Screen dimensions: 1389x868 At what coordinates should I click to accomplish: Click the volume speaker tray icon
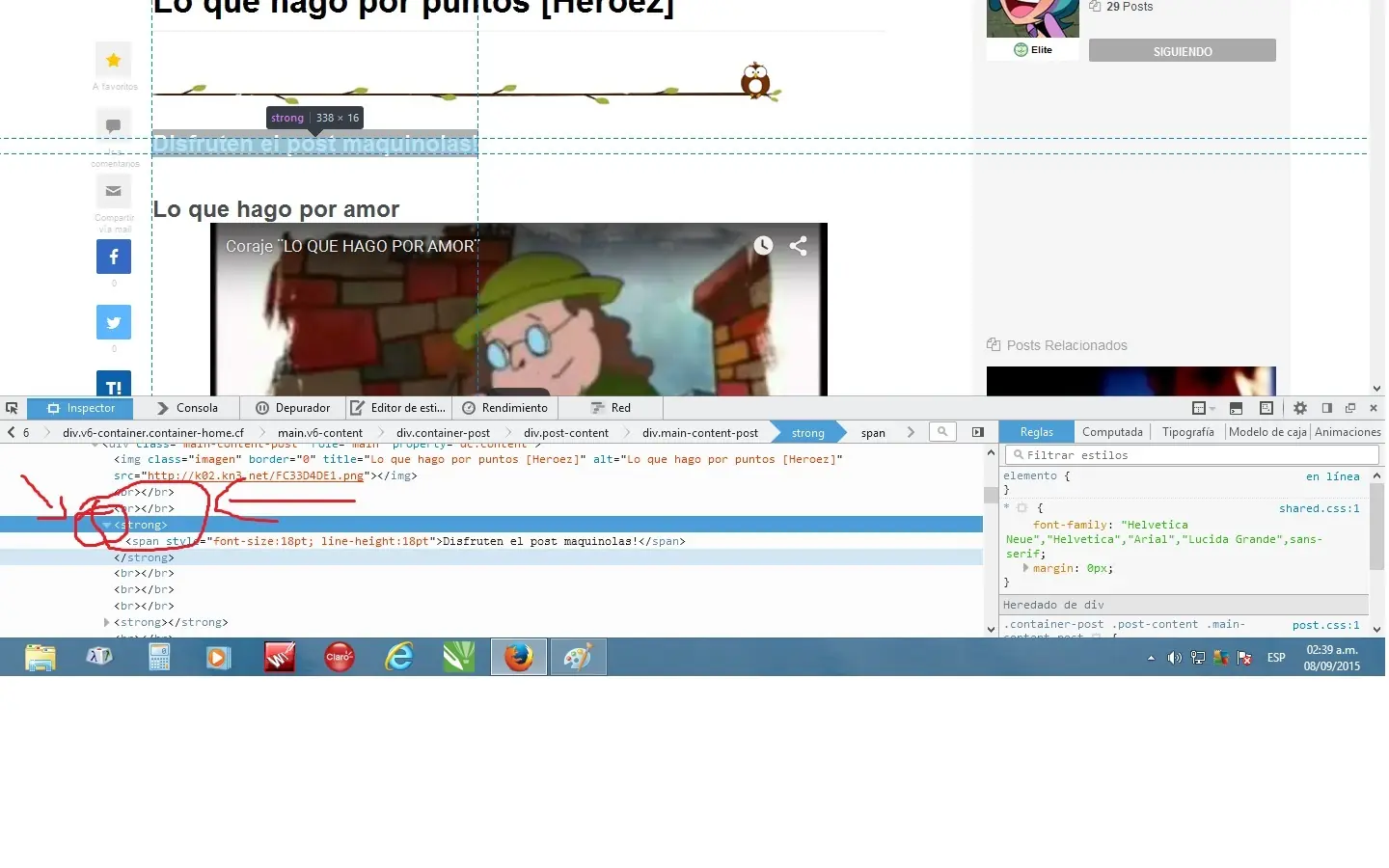(1174, 658)
